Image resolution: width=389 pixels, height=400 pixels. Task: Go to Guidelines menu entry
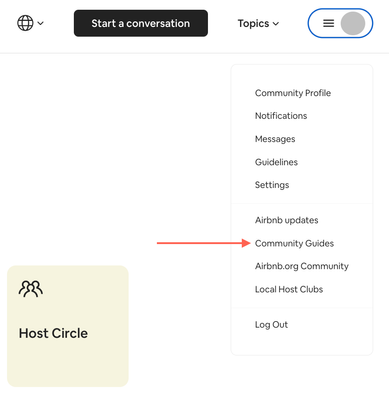coord(276,162)
